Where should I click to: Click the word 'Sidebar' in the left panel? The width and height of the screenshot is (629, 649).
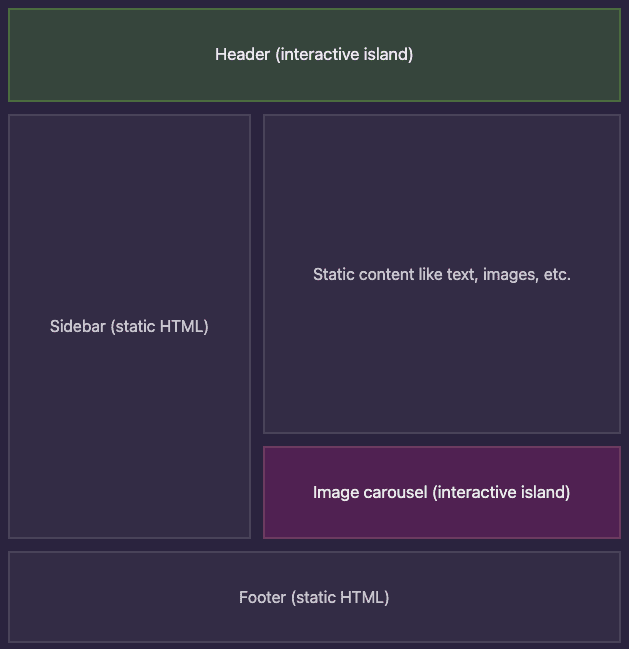[78, 326]
